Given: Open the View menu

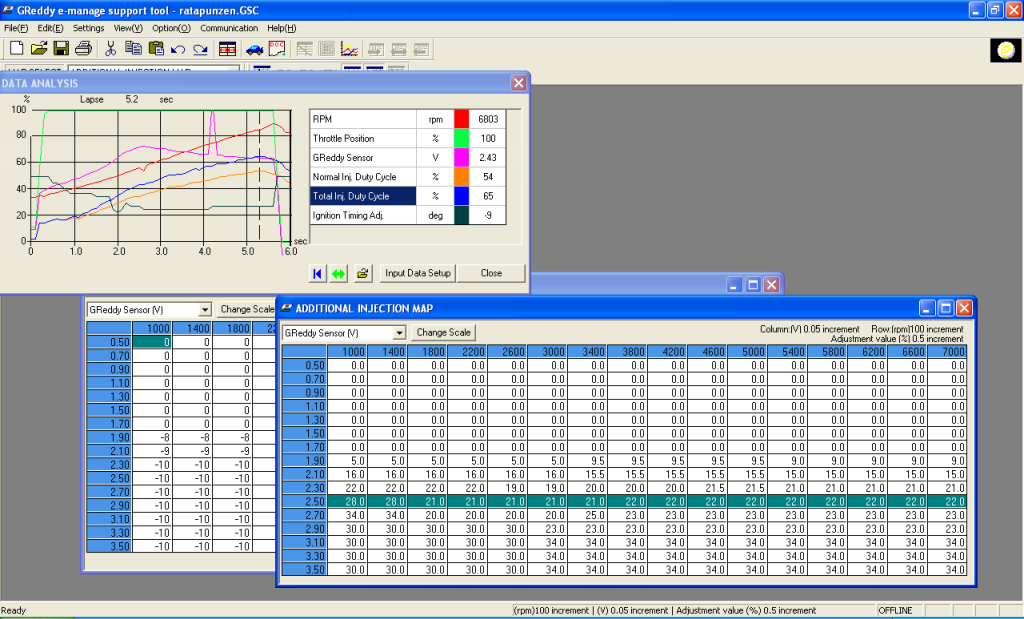Looking at the screenshot, I should tap(128, 28).
